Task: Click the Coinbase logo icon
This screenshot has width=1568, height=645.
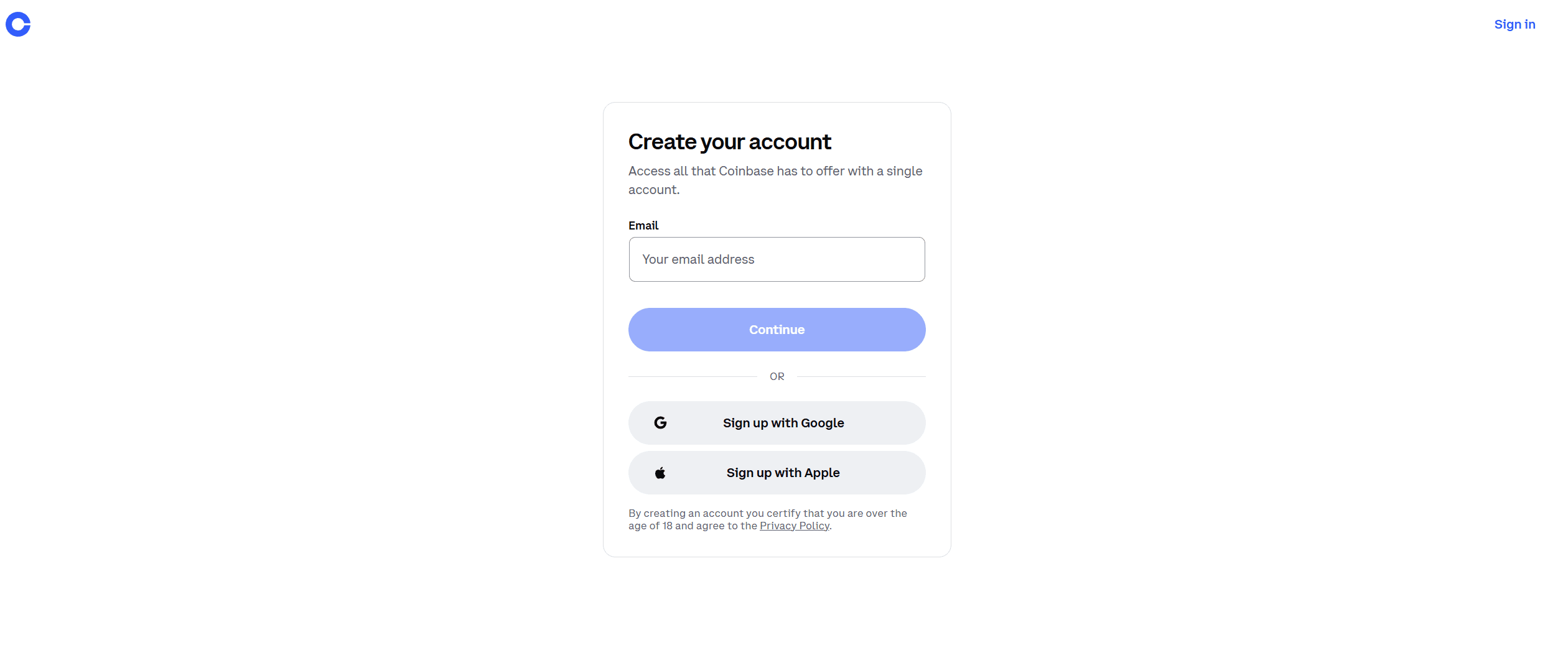Action: click(18, 24)
